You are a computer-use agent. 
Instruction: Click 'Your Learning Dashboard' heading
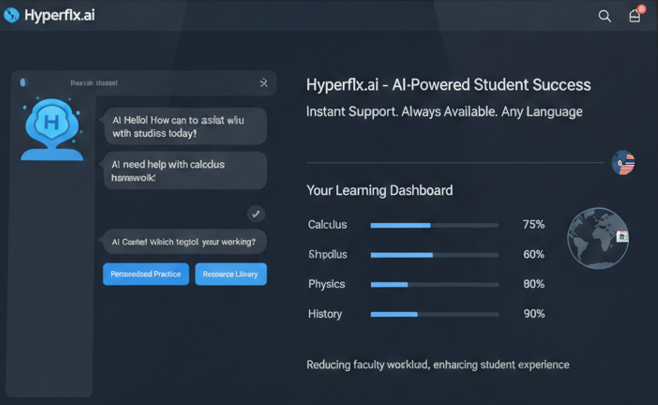click(x=380, y=191)
